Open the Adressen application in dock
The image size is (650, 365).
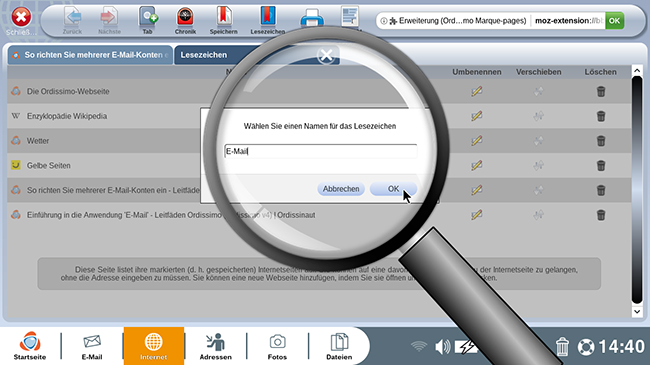pos(216,346)
